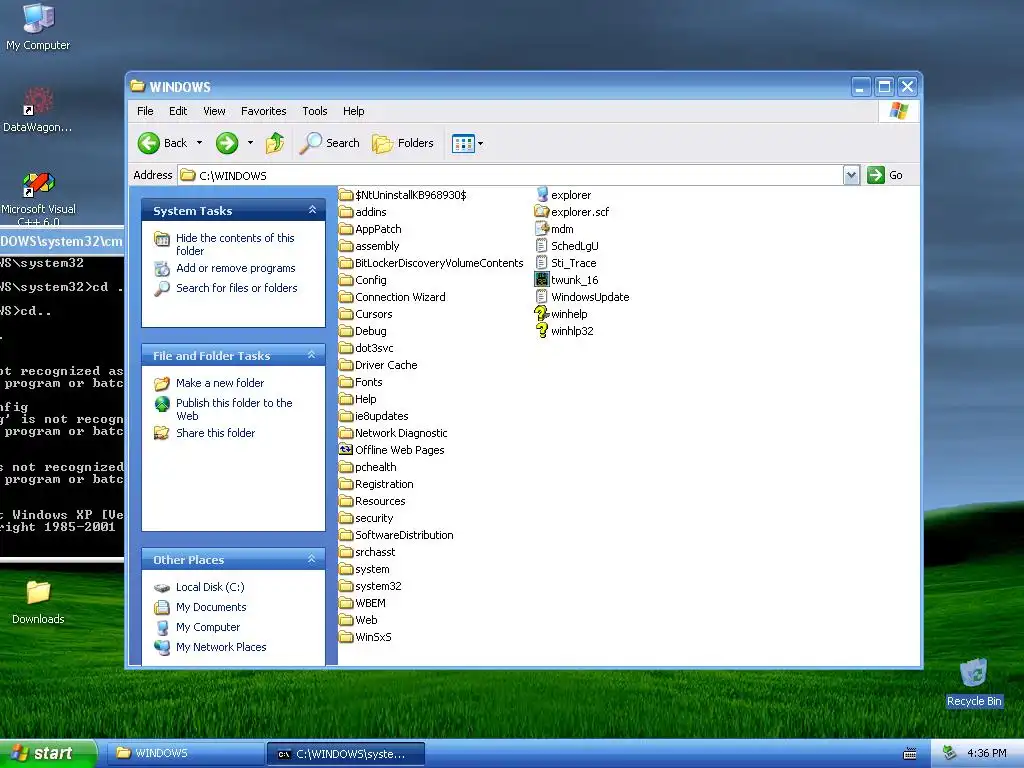The image size is (1024, 768).
Task: Select the $NtUninstallKB968930$ folder icon
Action: tap(345, 195)
